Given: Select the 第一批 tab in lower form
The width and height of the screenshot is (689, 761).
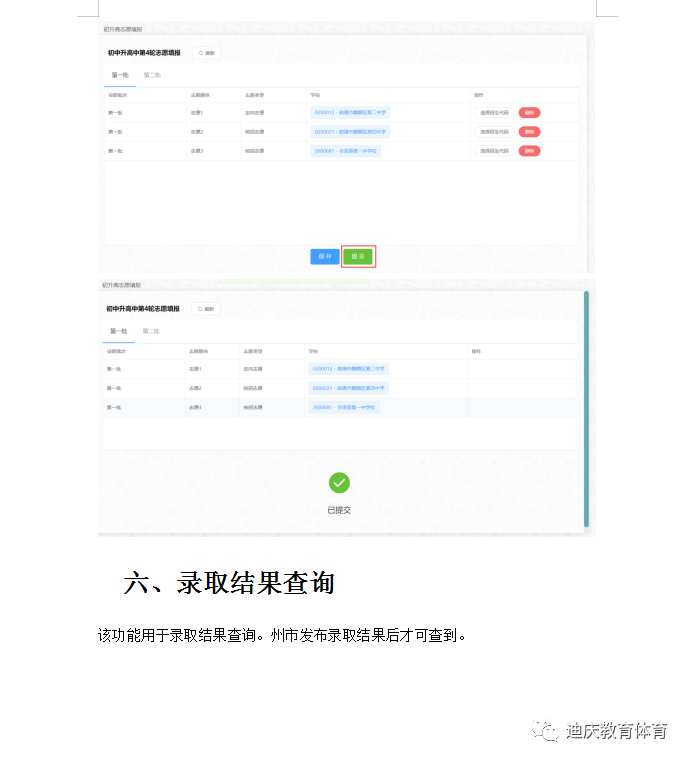Looking at the screenshot, I should 118,331.
